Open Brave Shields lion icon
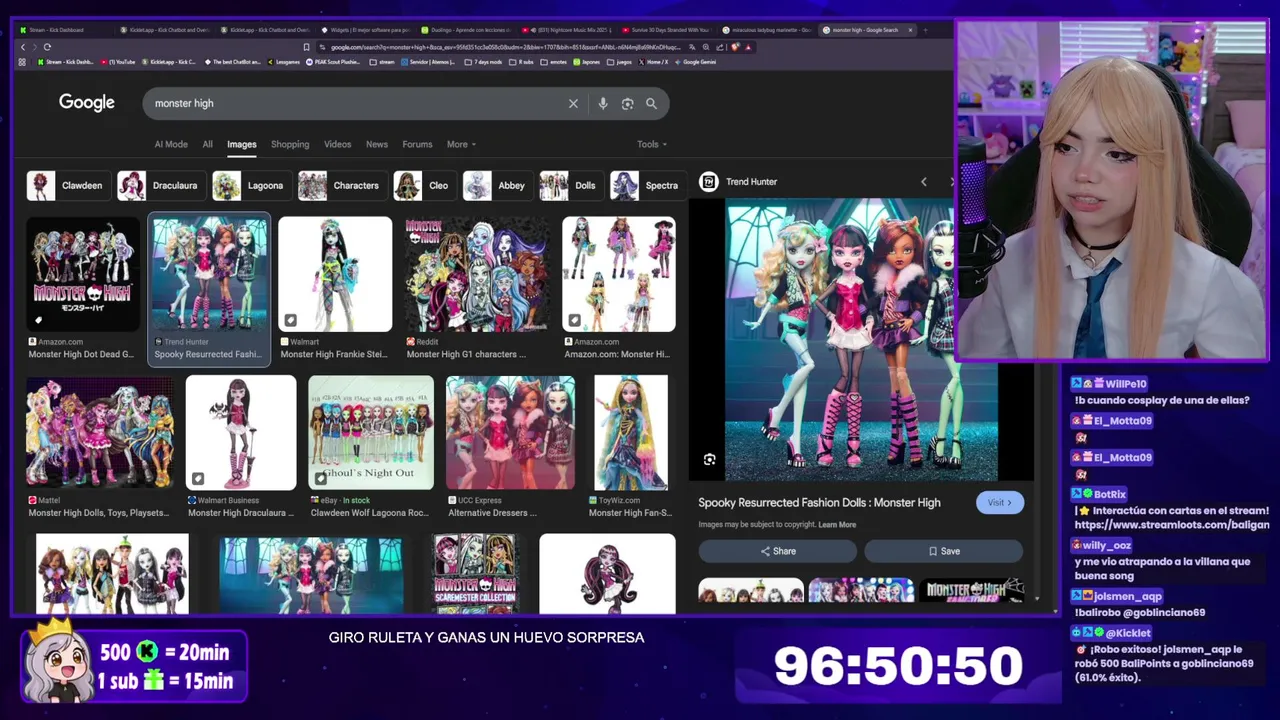This screenshot has width=1280, height=720. [735, 47]
